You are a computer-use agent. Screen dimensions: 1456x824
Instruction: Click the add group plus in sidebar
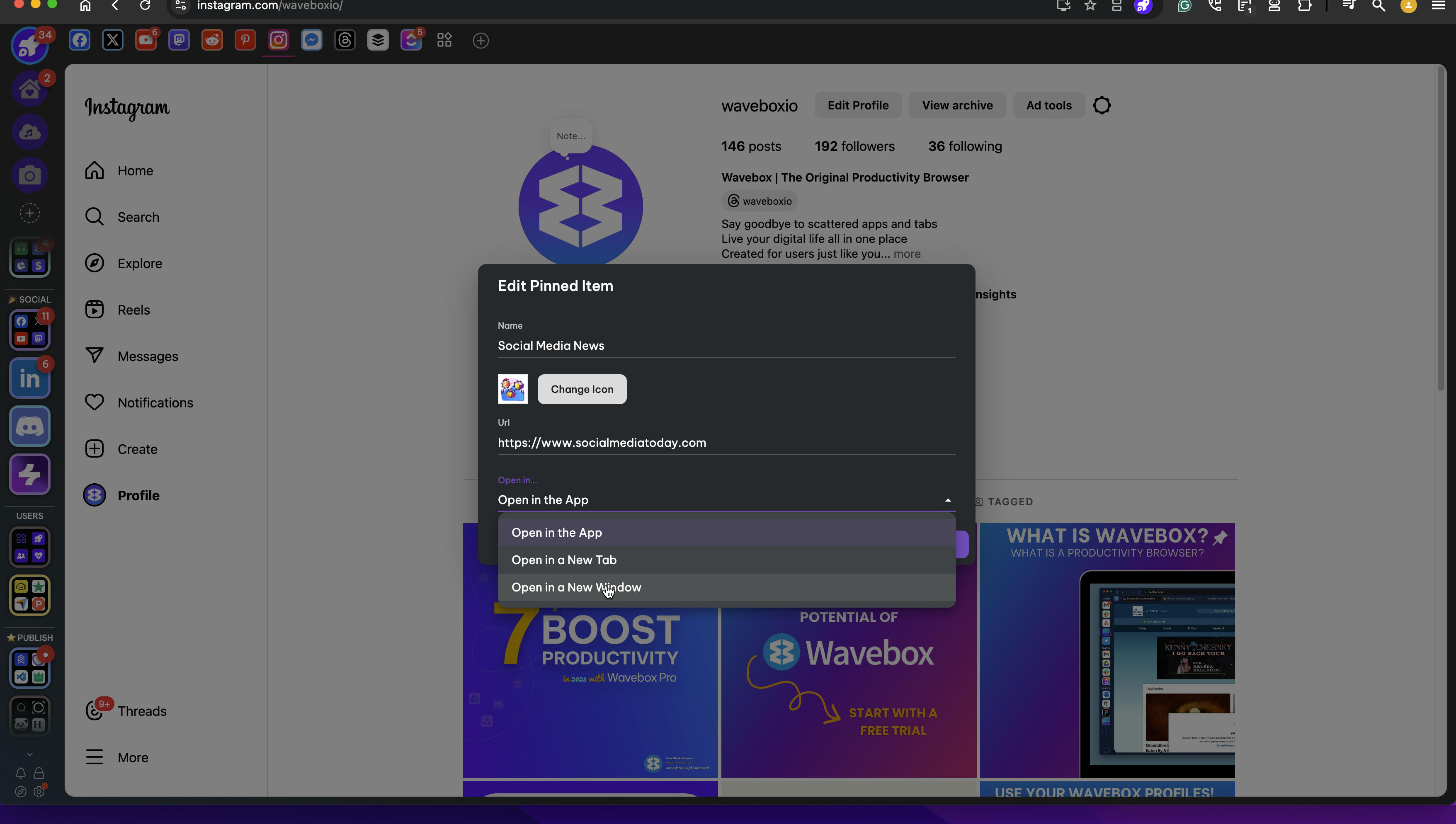pos(30,213)
